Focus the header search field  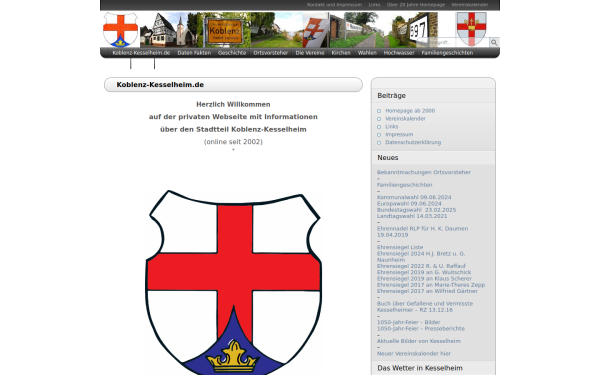454,42
